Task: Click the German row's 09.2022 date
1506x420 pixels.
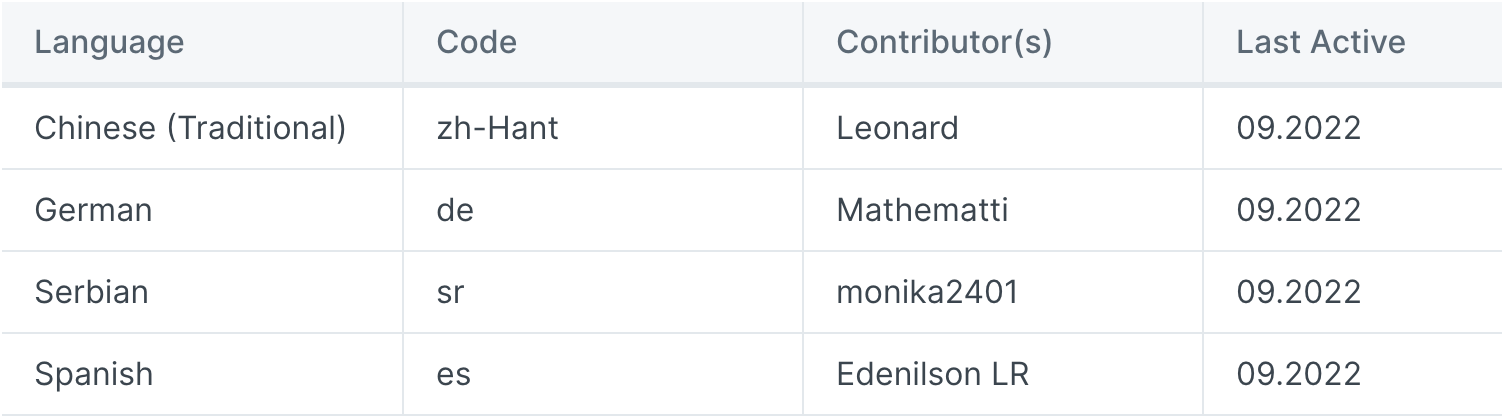Action: pos(1299,210)
